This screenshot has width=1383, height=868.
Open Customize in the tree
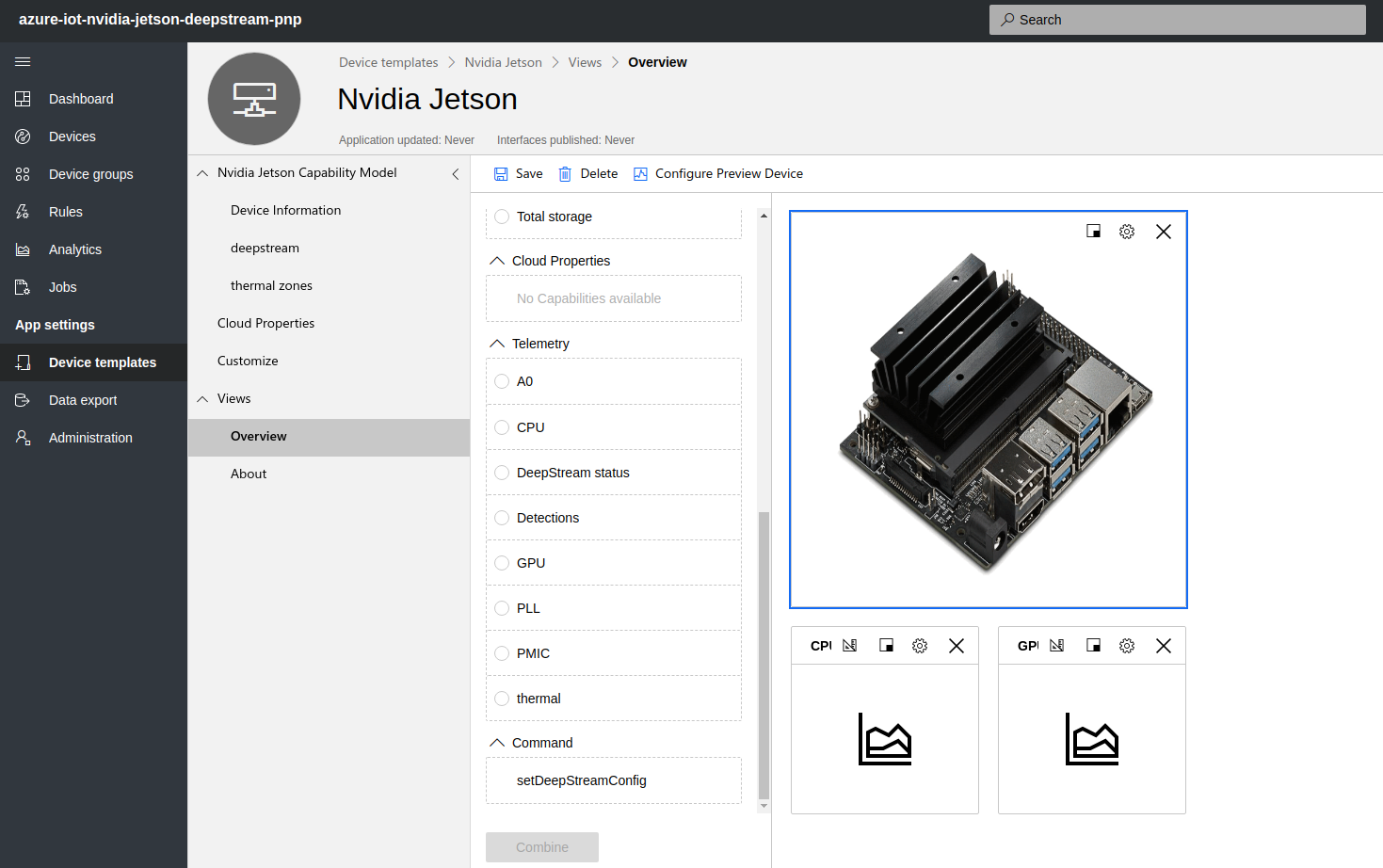click(248, 361)
